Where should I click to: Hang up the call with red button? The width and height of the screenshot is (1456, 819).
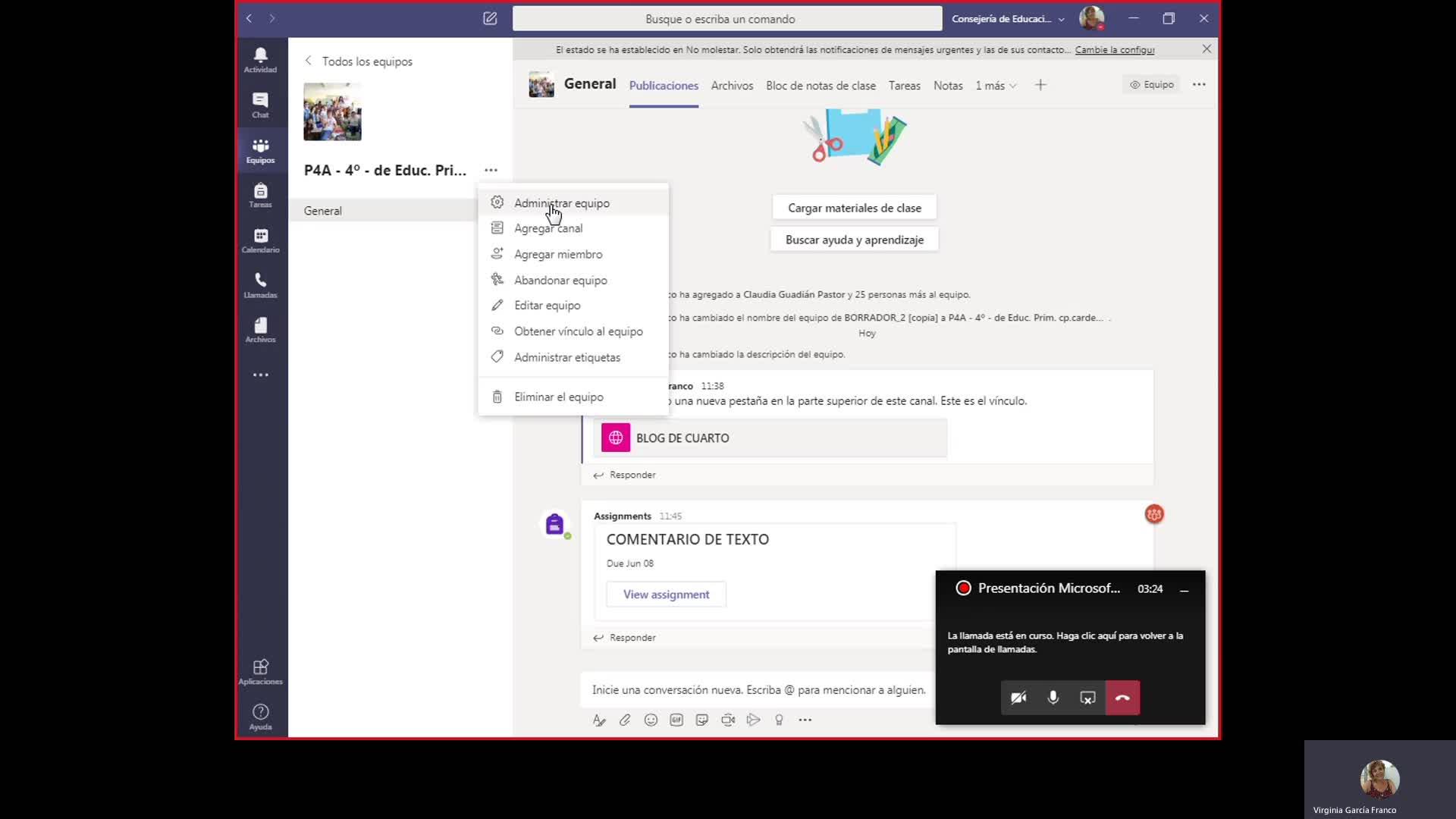1122,698
